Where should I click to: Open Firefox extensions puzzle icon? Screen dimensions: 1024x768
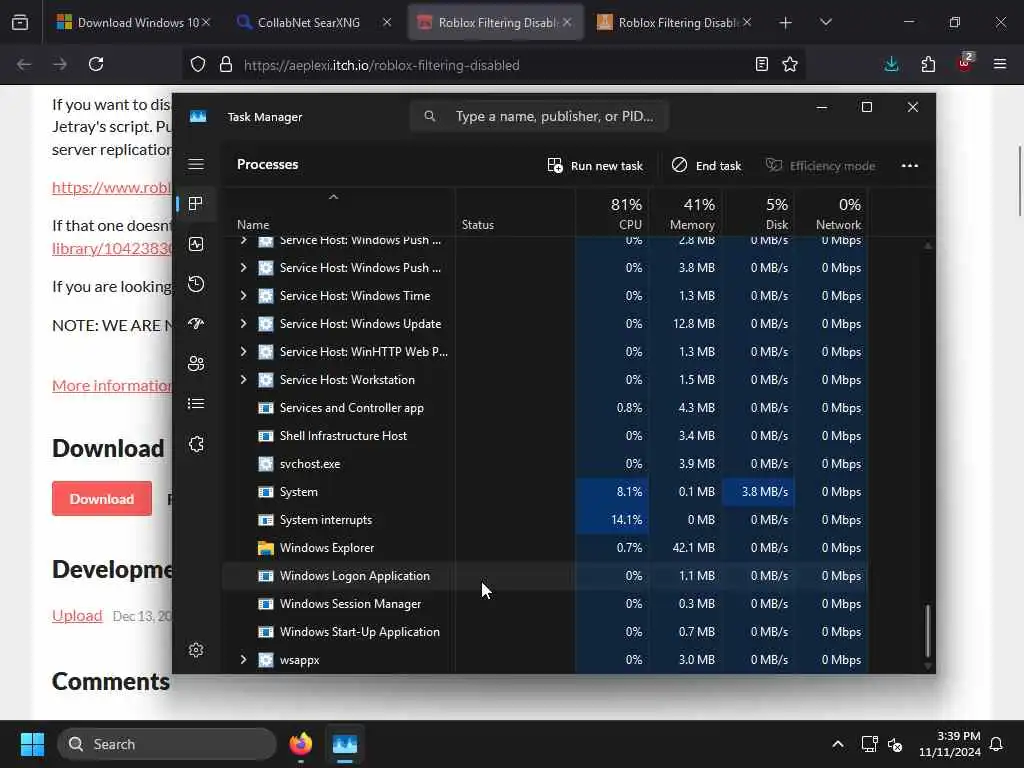coord(928,64)
